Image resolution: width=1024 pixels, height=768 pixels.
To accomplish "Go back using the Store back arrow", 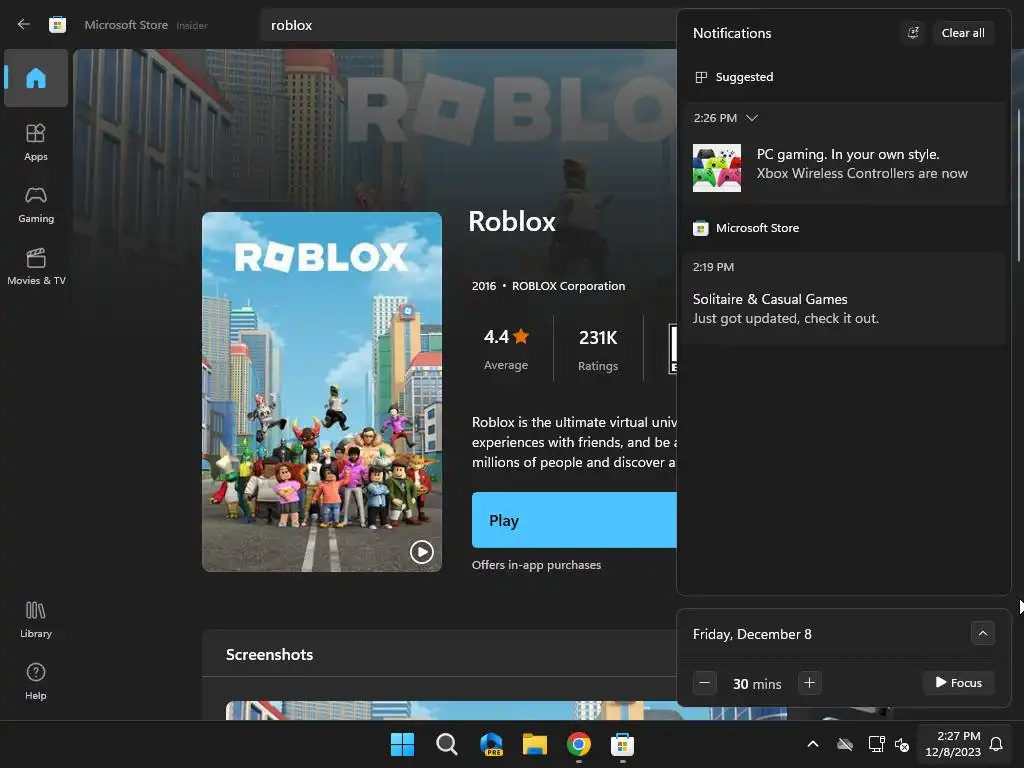I will pyautogui.click(x=24, y=25).
